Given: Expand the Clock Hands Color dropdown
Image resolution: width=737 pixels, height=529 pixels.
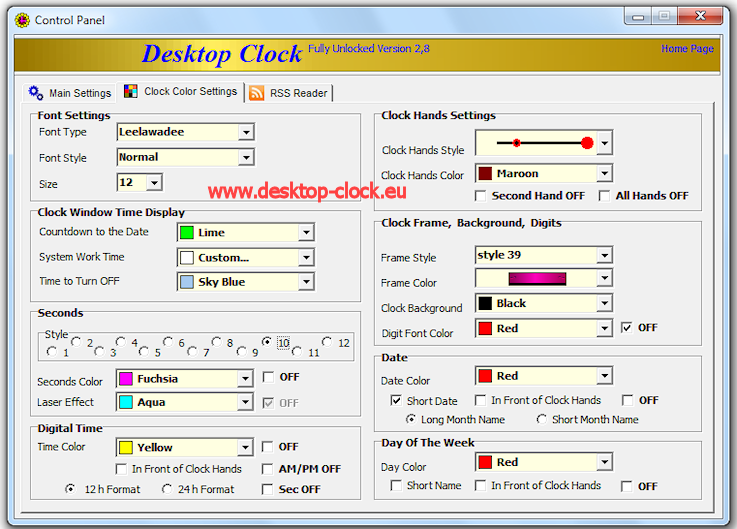Looking at the screenshot, I should [604, 174].
